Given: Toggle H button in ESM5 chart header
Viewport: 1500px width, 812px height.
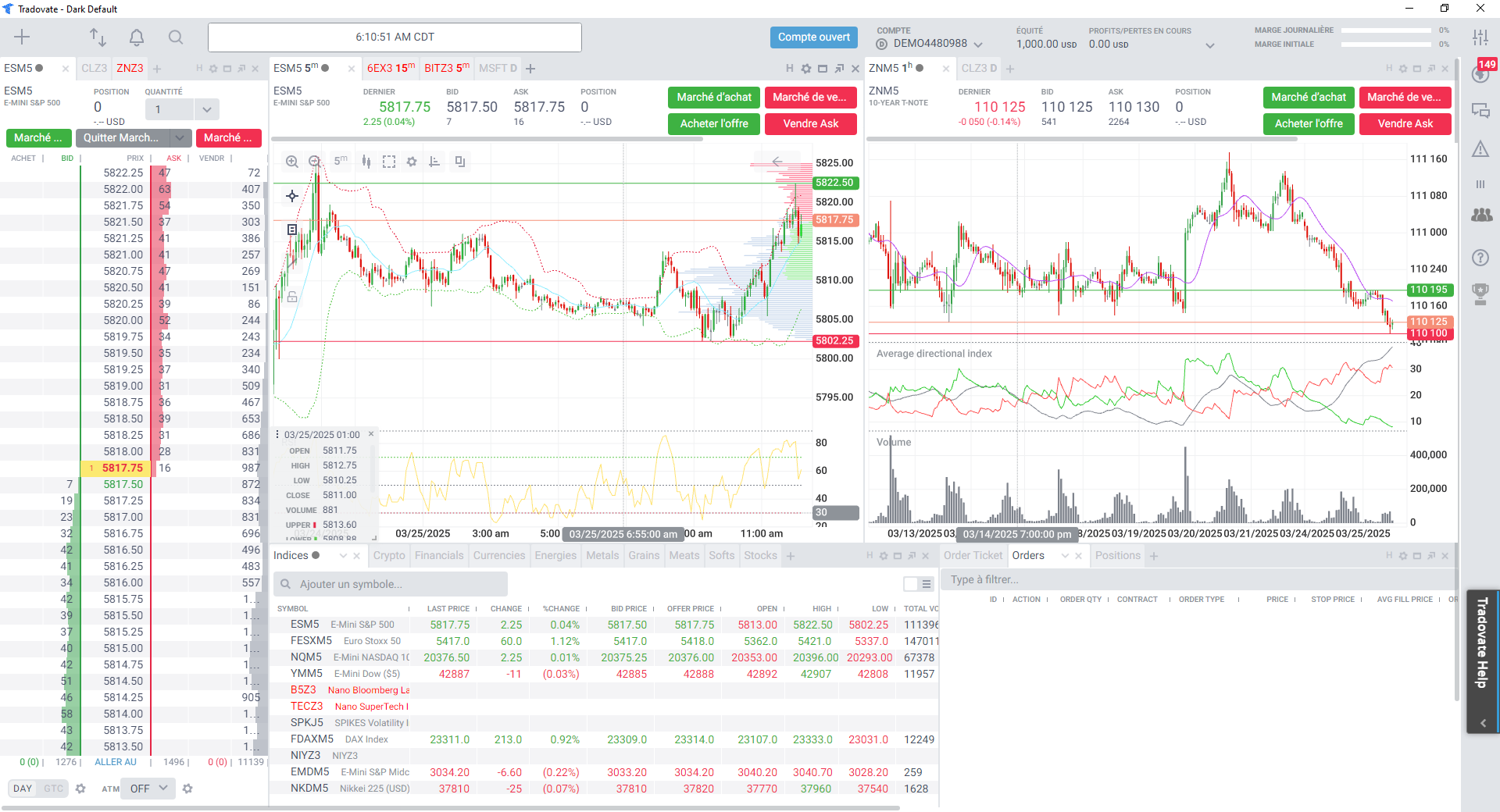Looking at the screenshot, I should coord(790,69).
